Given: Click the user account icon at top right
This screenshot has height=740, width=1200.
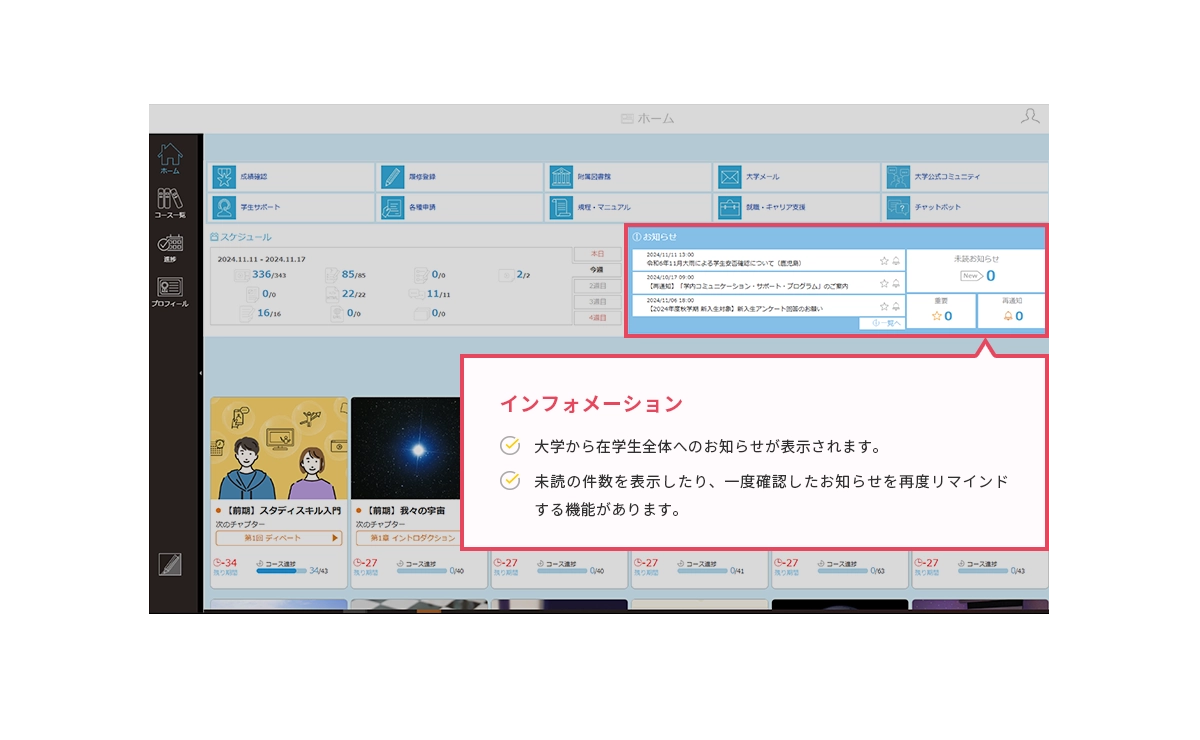Looking at the screenshot, I should tap(1030, 117).
